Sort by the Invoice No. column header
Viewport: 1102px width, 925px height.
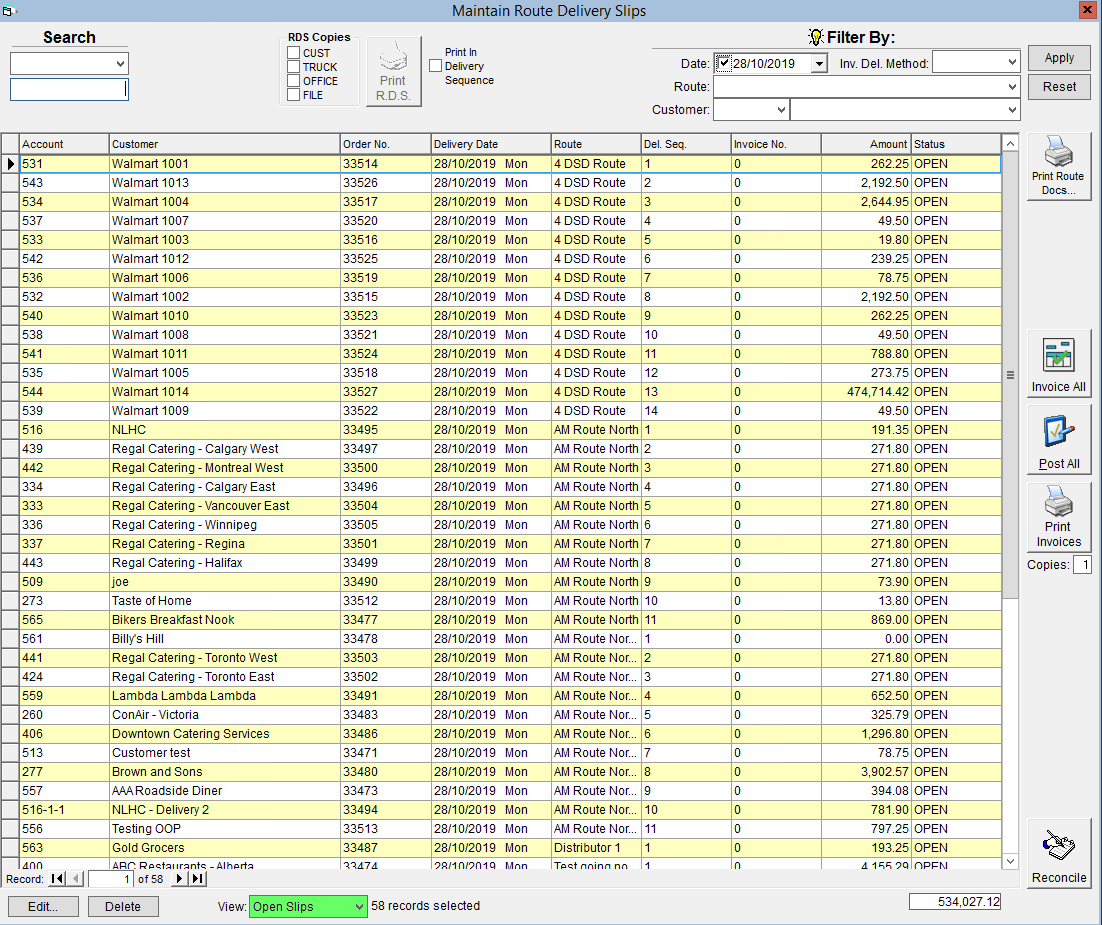(776, 144)
